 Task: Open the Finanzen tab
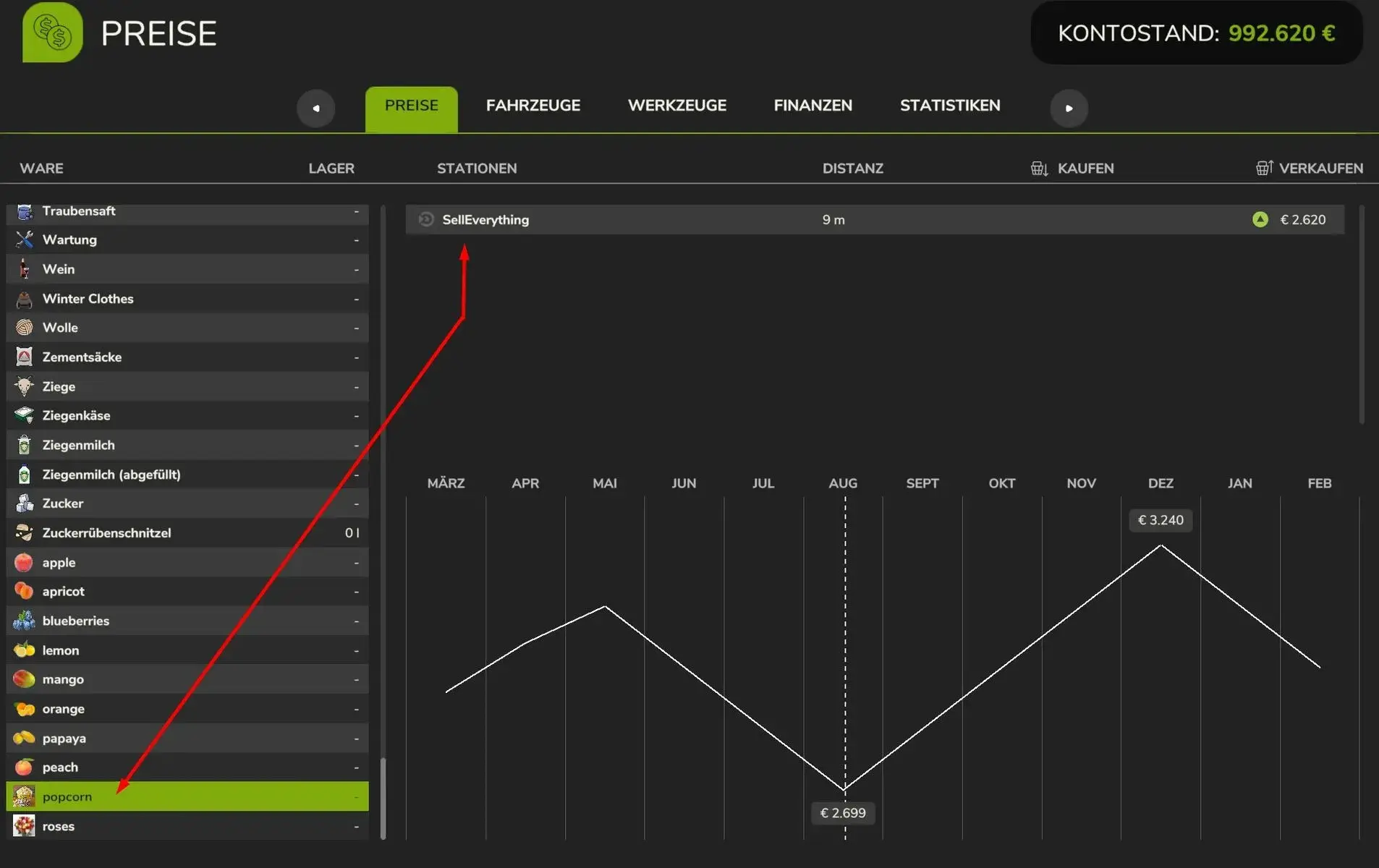[812, 106]
